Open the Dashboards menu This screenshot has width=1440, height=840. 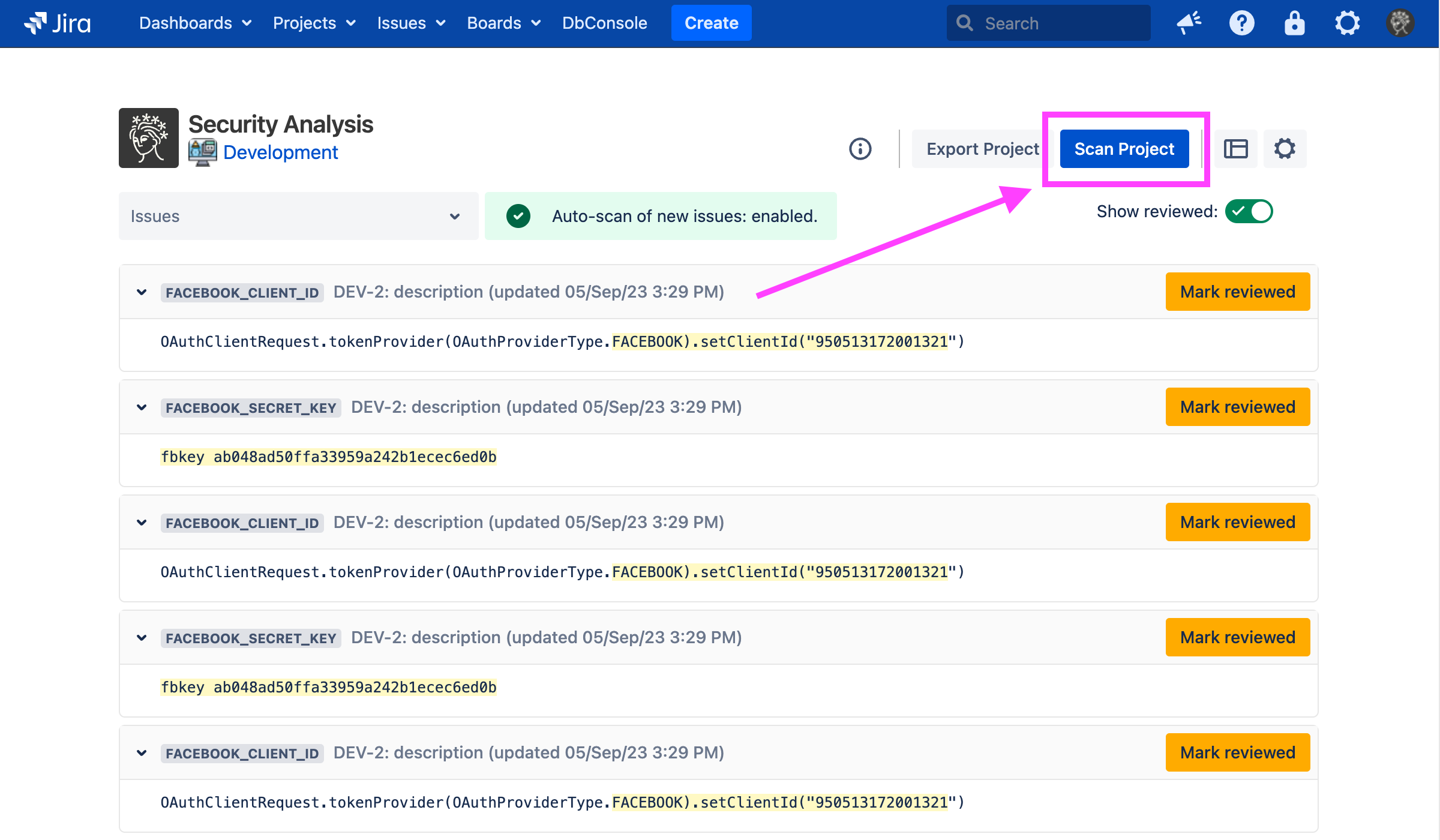[195, 23]
